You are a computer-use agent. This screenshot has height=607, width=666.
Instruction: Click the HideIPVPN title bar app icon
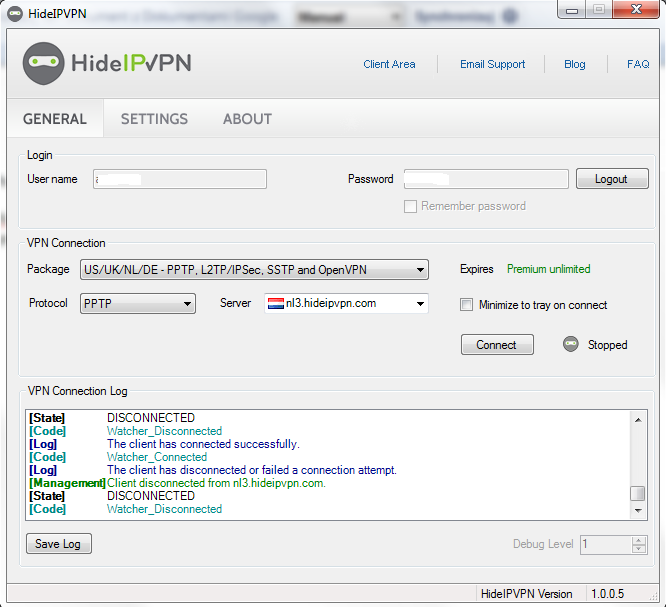tap(15, 14)
